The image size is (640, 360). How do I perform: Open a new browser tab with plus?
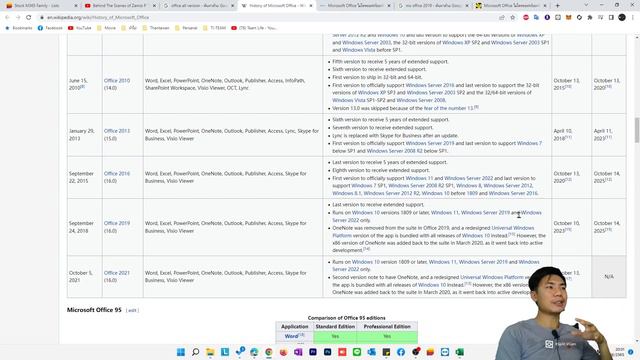[558, 6]
